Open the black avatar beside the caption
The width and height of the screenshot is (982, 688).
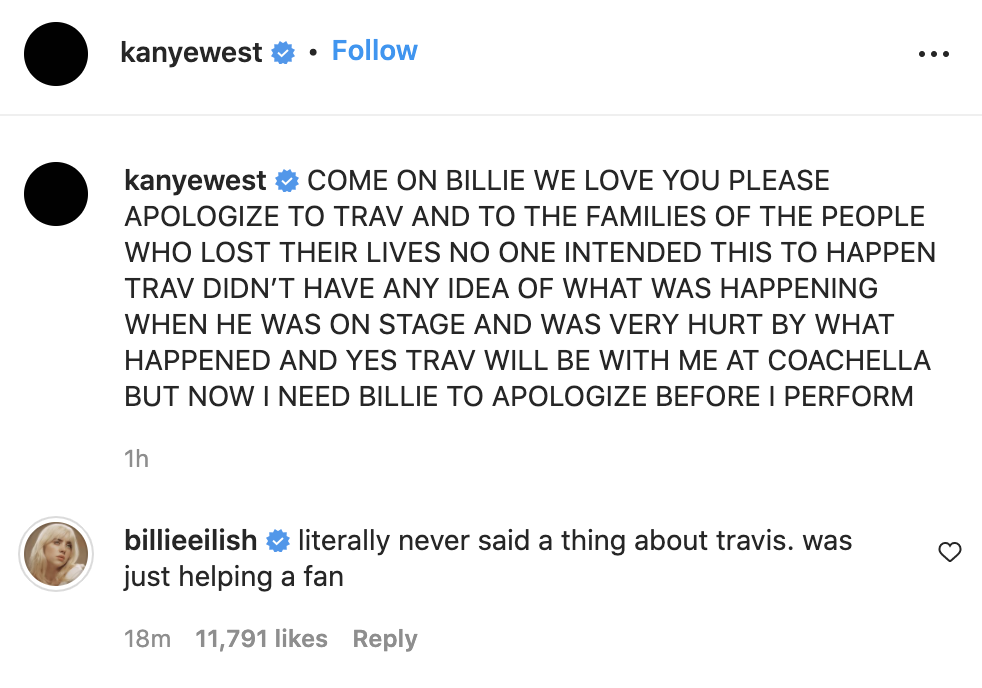click(x=56, y=194)
